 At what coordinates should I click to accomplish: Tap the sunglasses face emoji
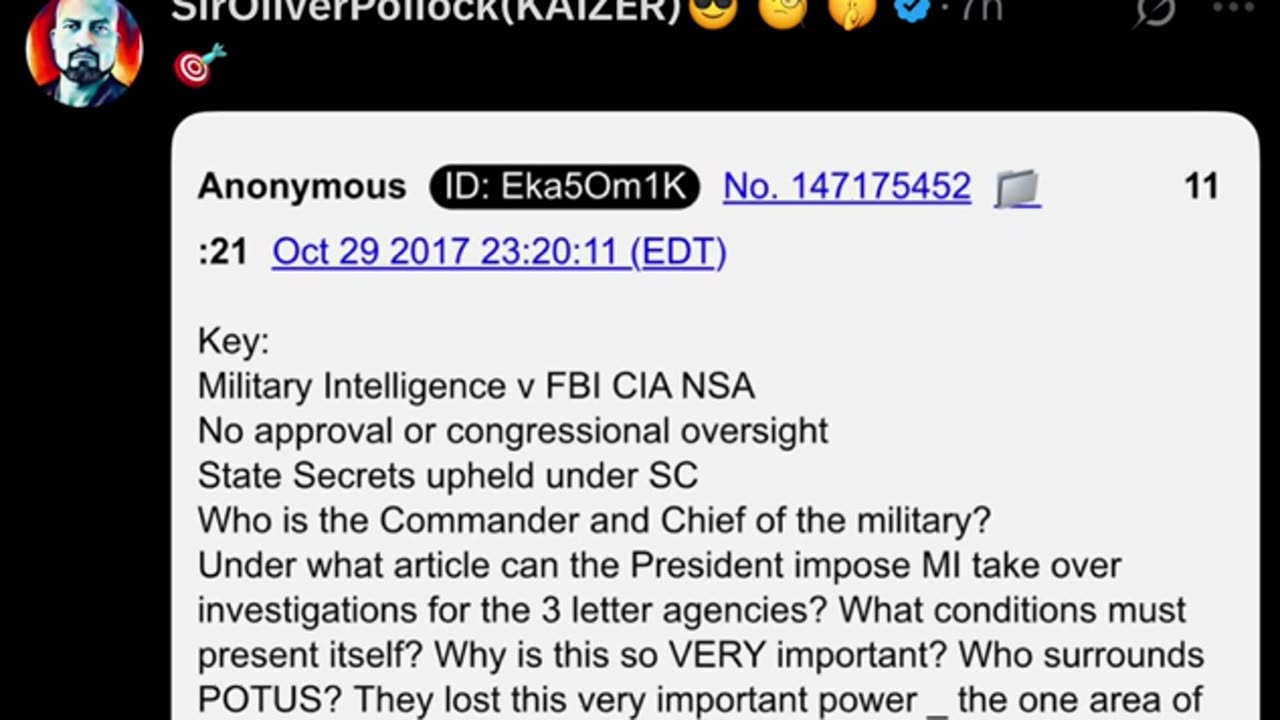pyautogui.click(x=713, y=10)
